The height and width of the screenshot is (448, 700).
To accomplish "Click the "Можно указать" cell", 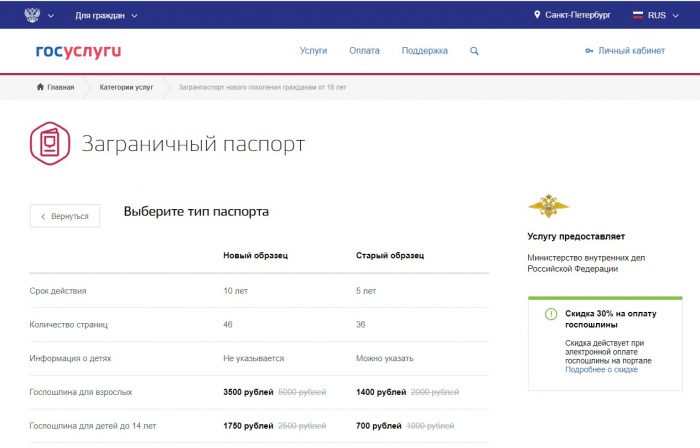I will pyautogui.click(x=384, y=358).
